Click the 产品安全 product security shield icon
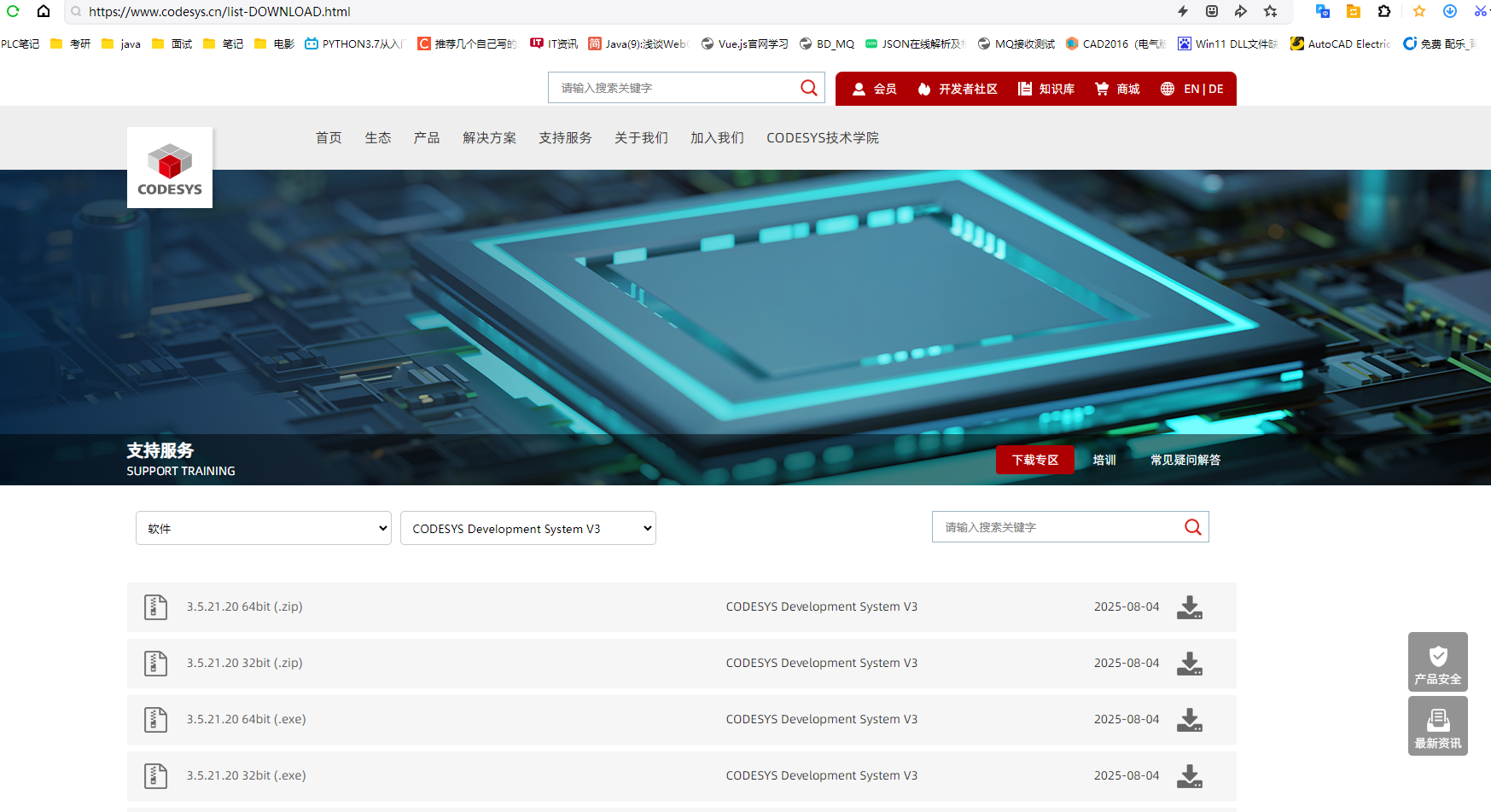Viewport: 1491px width, 812px height. click(1438, 657)
